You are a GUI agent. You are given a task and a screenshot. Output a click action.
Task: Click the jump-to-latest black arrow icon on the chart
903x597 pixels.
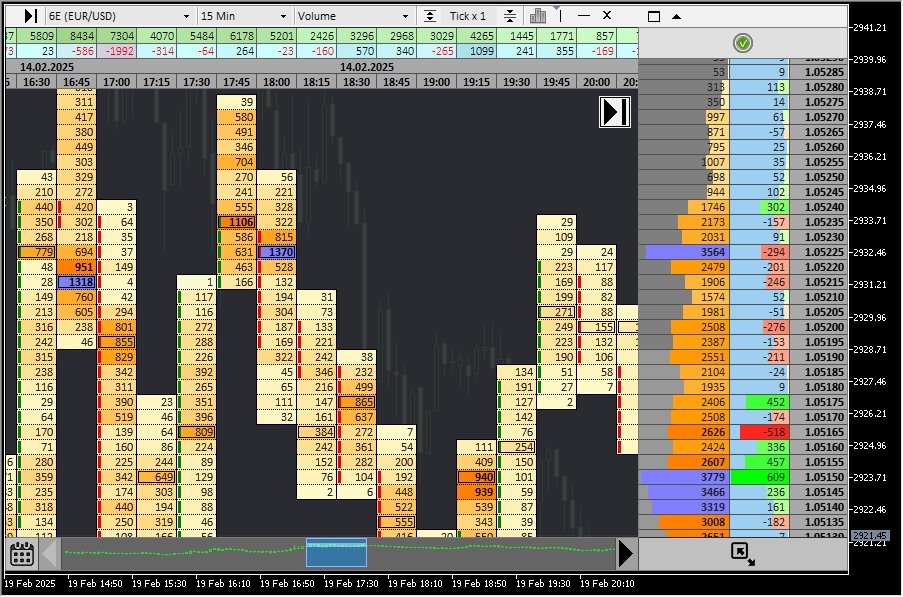point(614,111)
